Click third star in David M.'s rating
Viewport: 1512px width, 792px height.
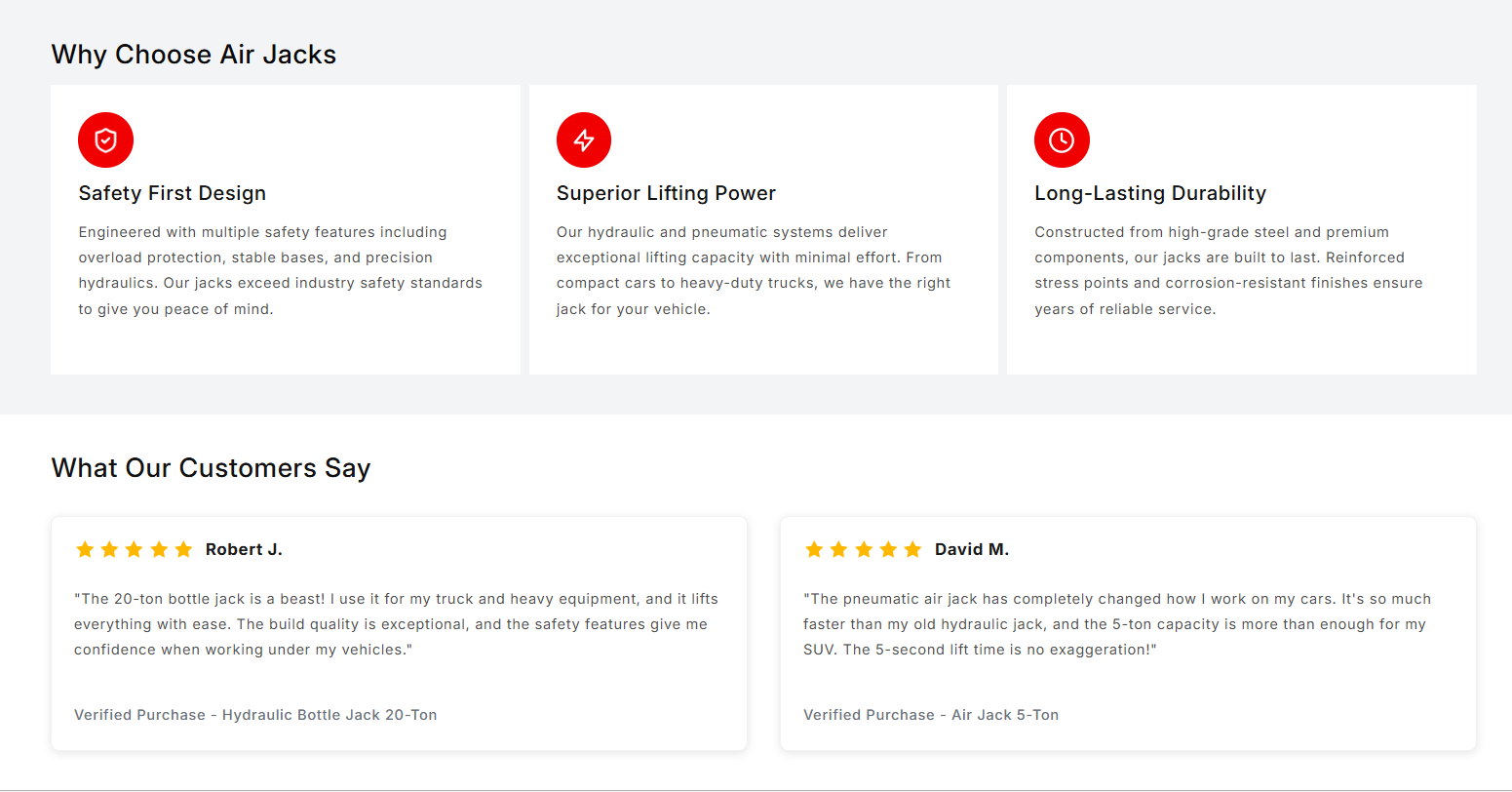864,549
